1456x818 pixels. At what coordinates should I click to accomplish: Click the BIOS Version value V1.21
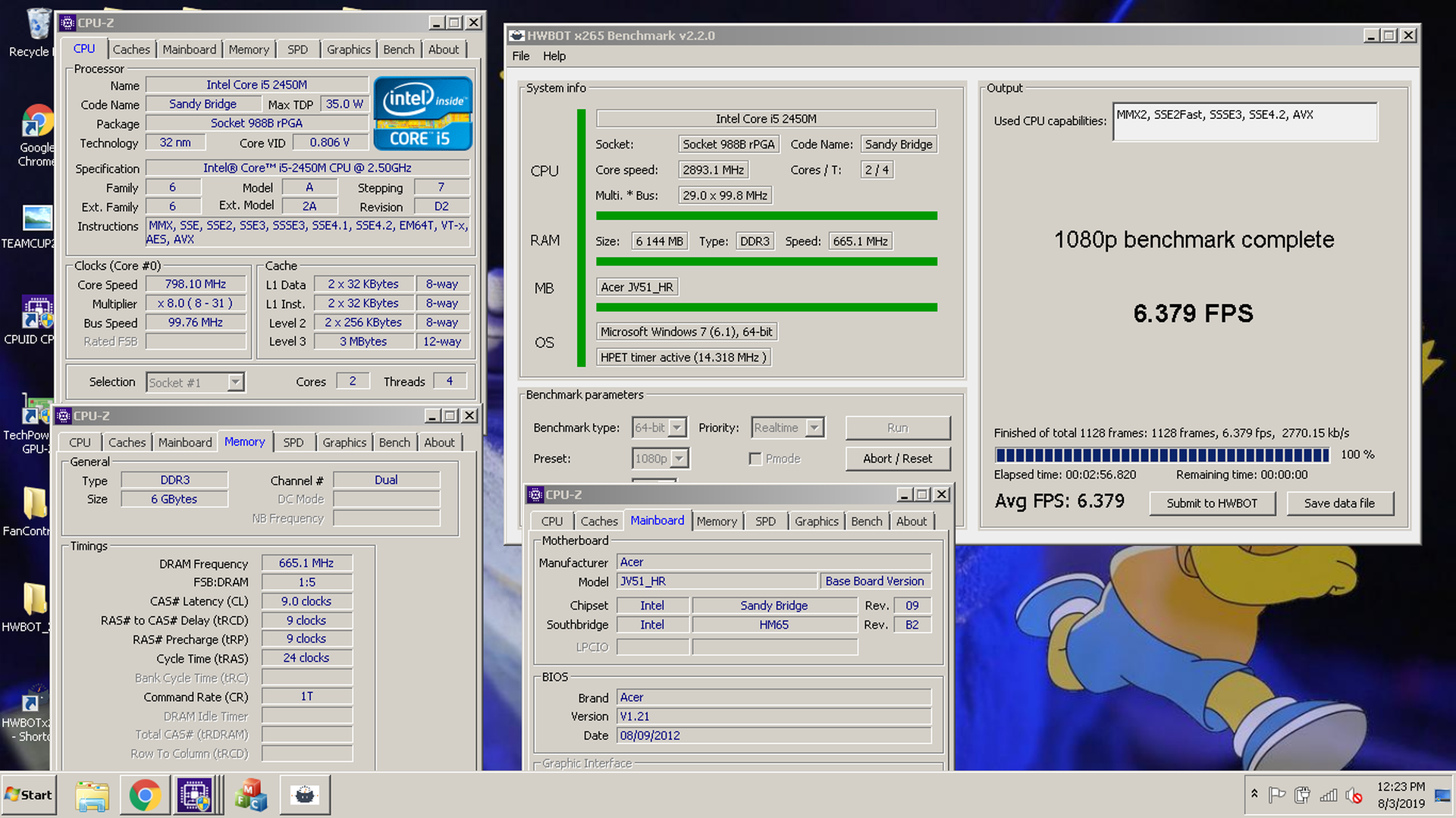pos(774,716)
